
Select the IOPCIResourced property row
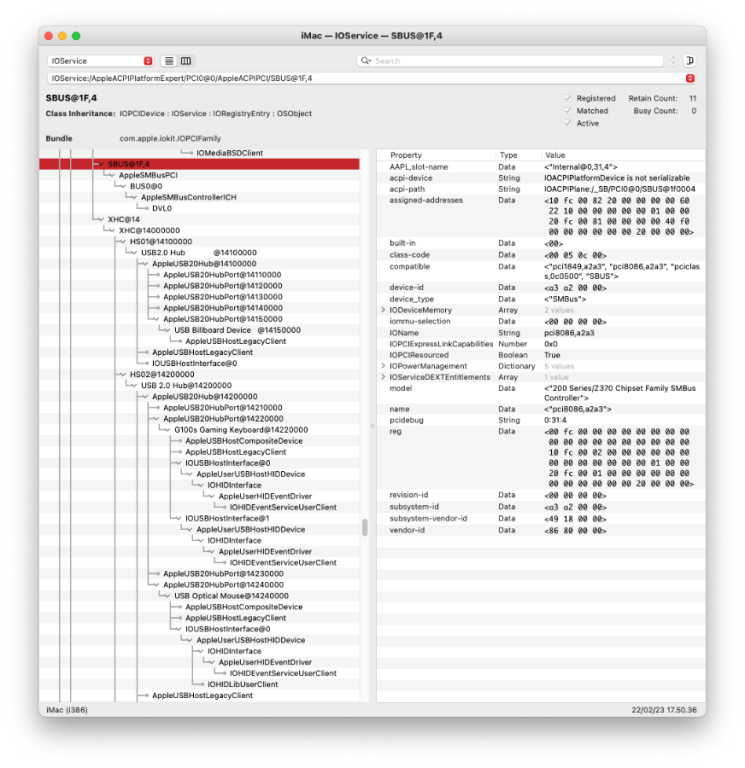click(x=541, y=355)
